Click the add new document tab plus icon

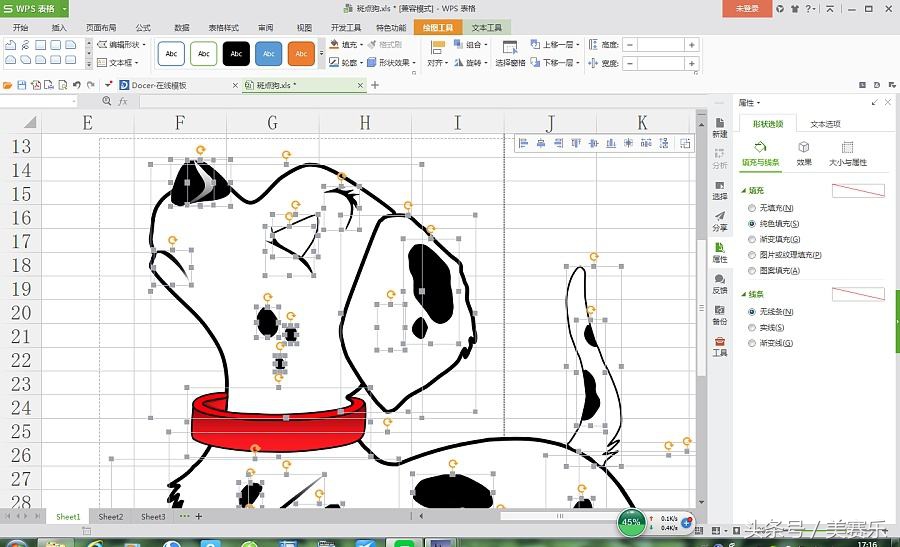[375, 85]
